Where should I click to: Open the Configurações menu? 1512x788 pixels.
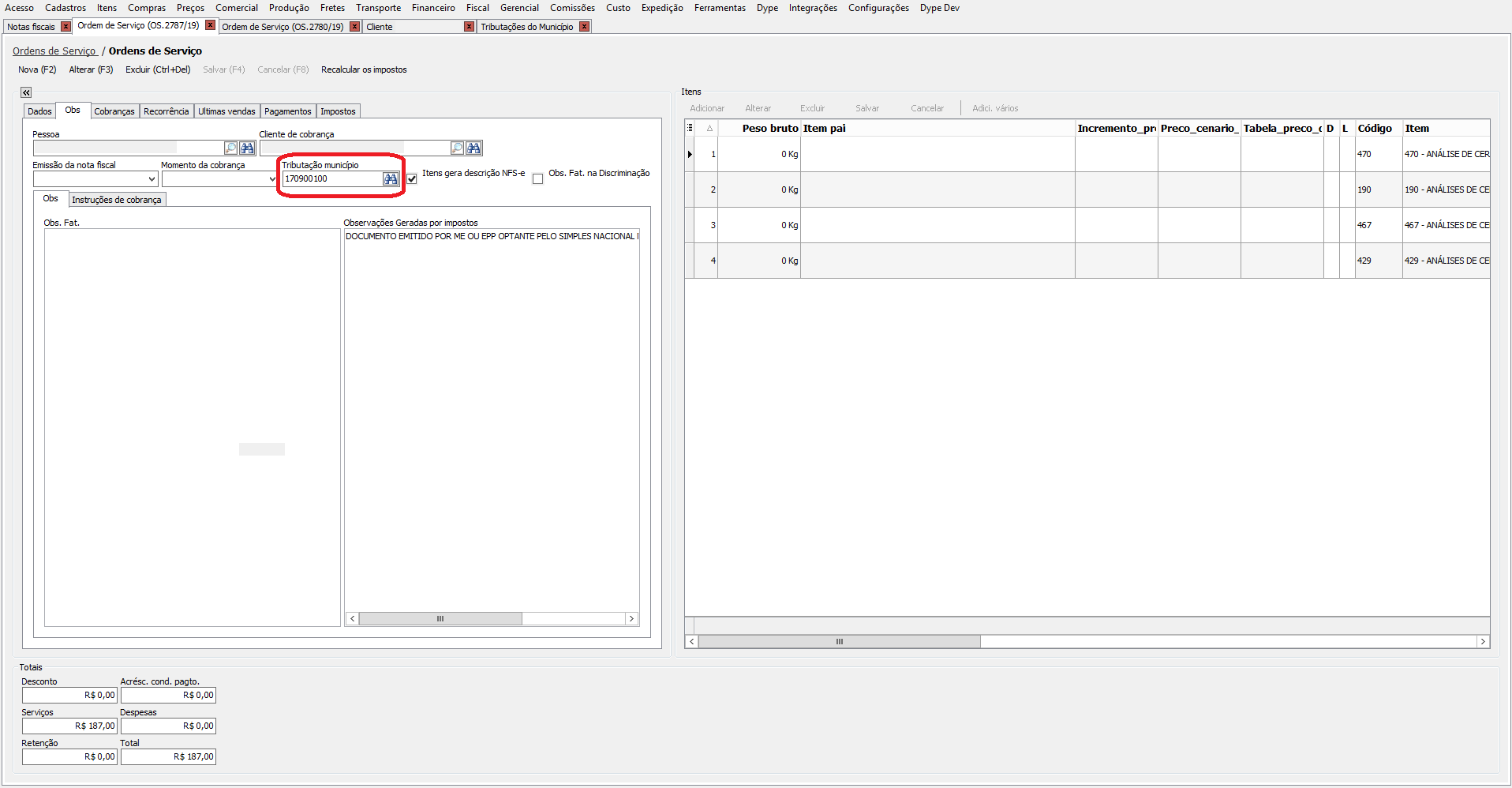(x=878, y=8)
